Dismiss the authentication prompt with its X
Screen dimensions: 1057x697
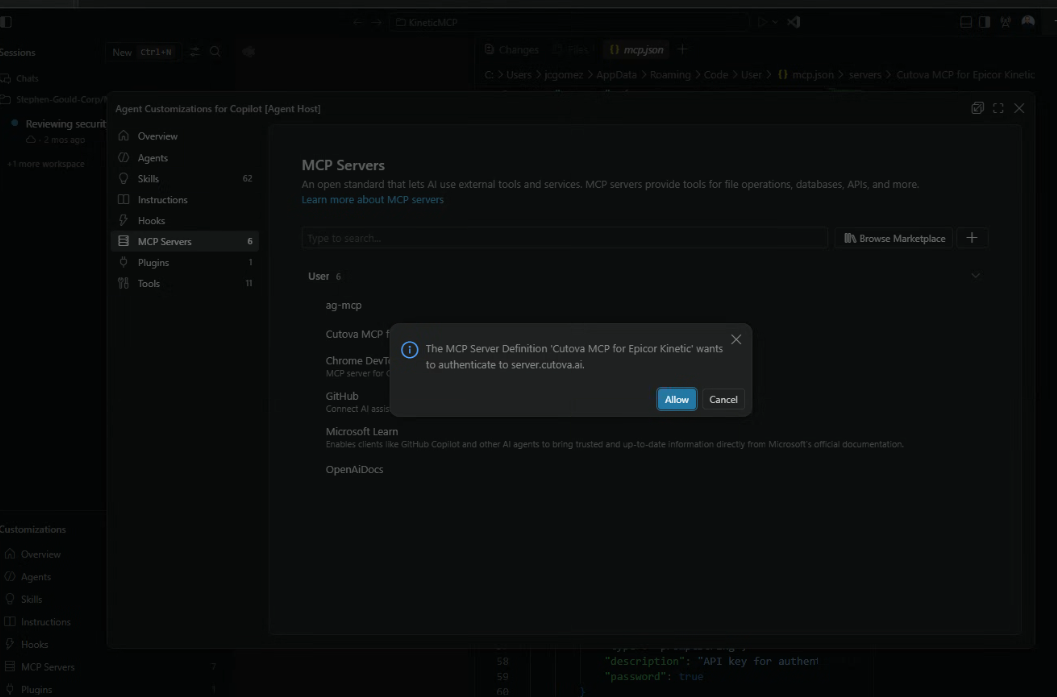736,339
